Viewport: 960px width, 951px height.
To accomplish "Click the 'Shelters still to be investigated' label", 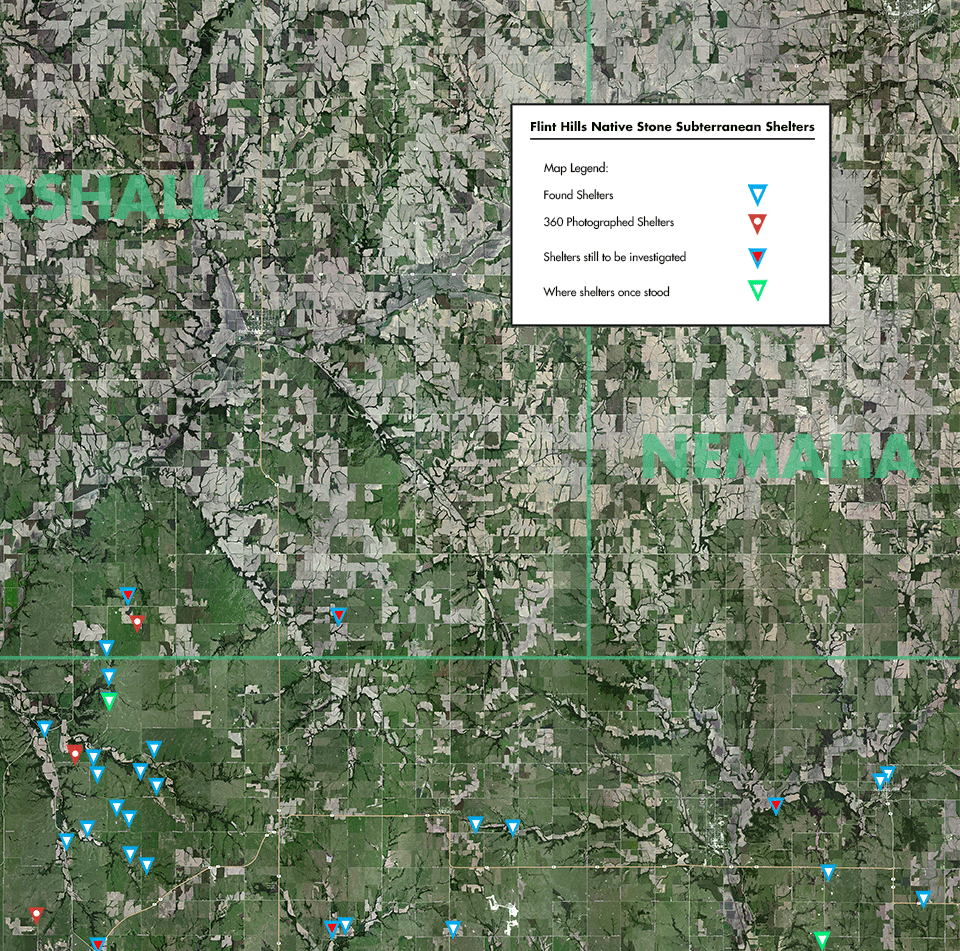I will [615, 257].
